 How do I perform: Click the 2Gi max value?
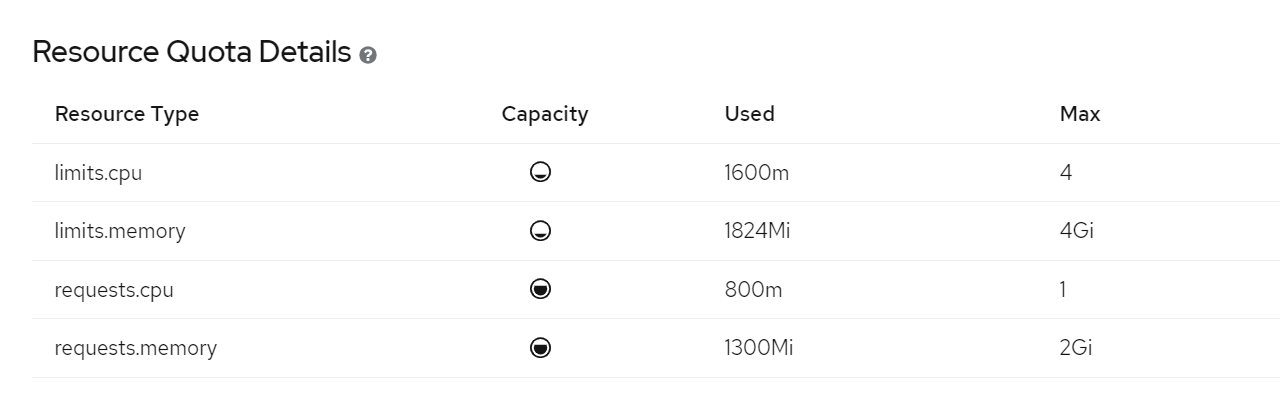pos(1077,348)
